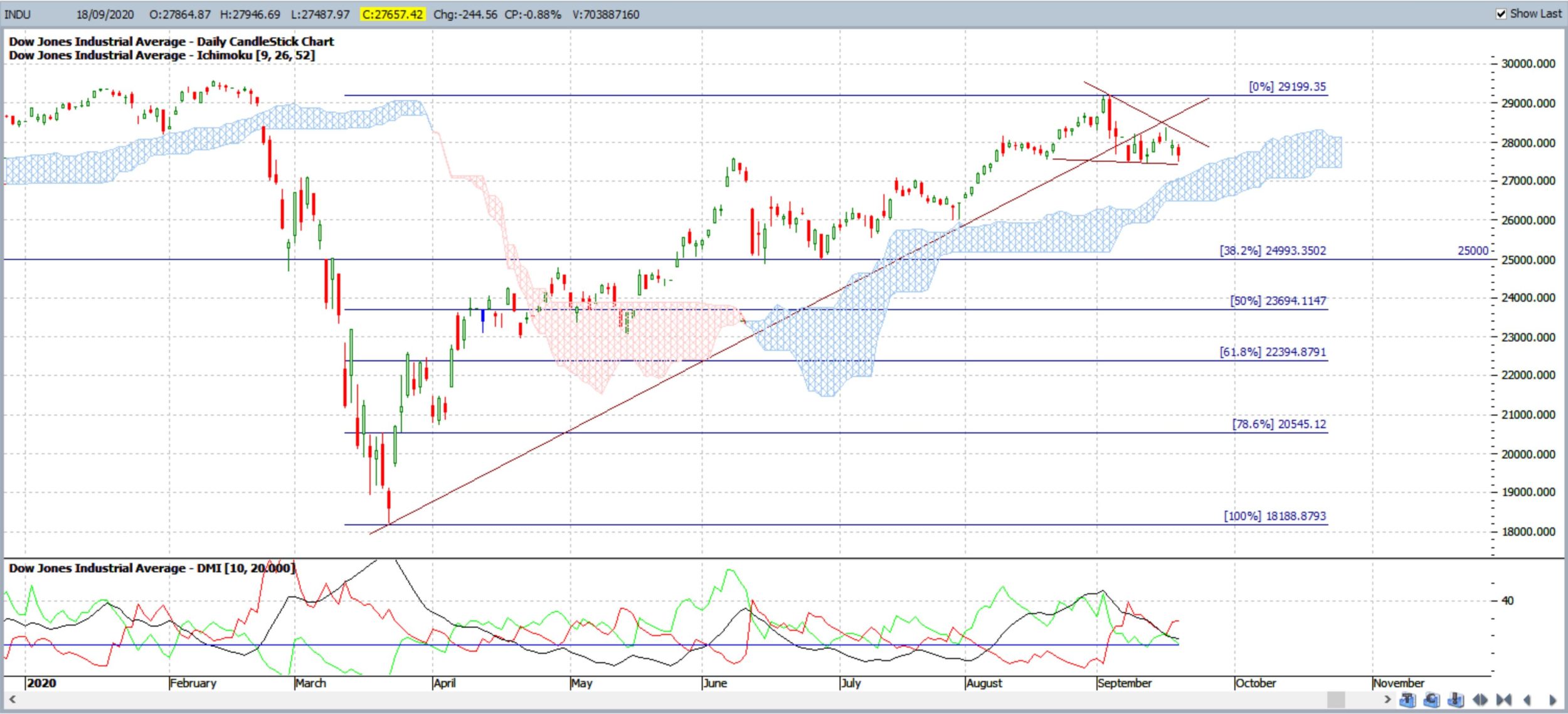Click the [100%] 18188.8793 Fibonacci label
The width and height of the screenshot is (1568, 714).
tap(1274, 516)
